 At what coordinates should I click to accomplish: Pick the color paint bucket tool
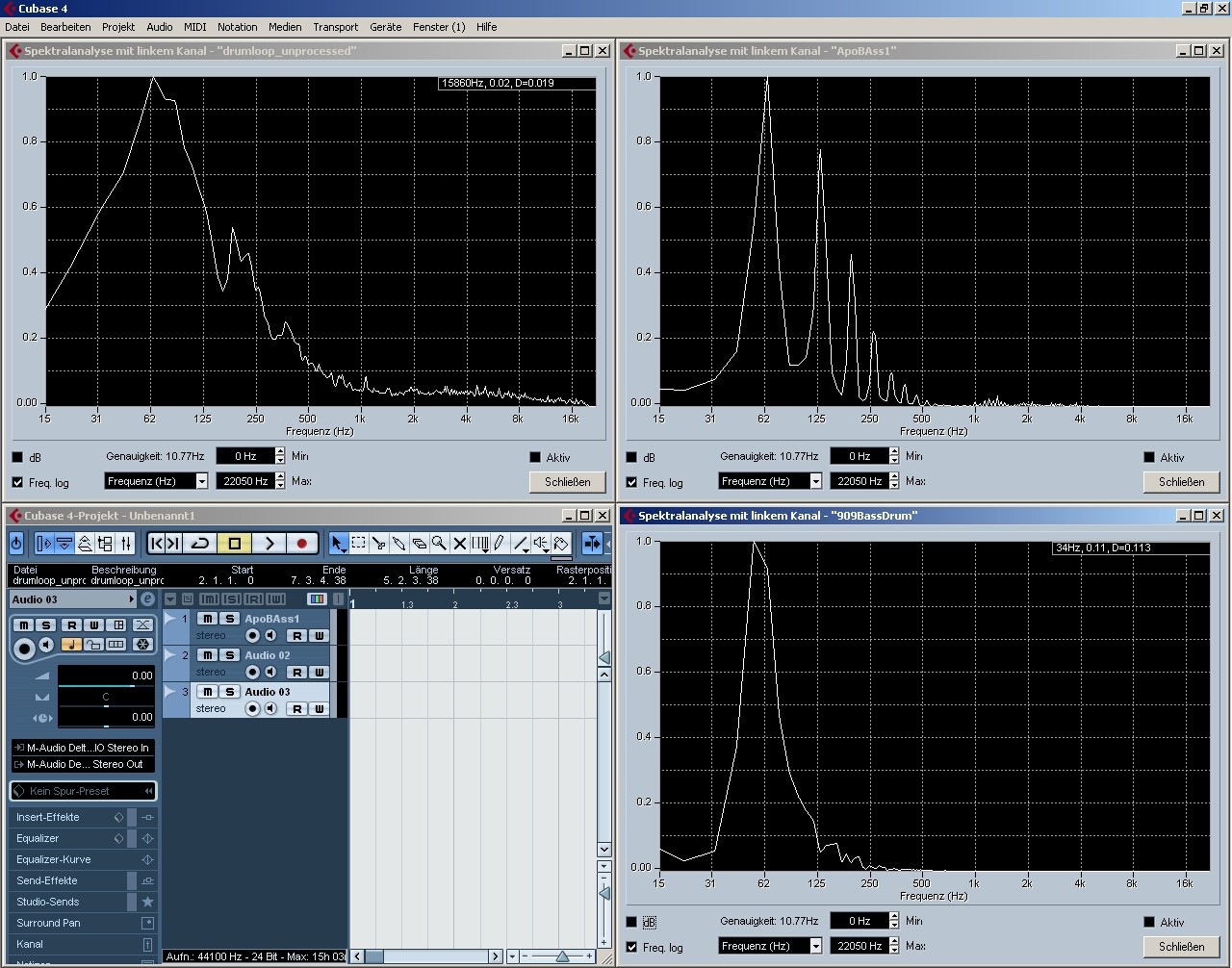click(x=561, y=544)
